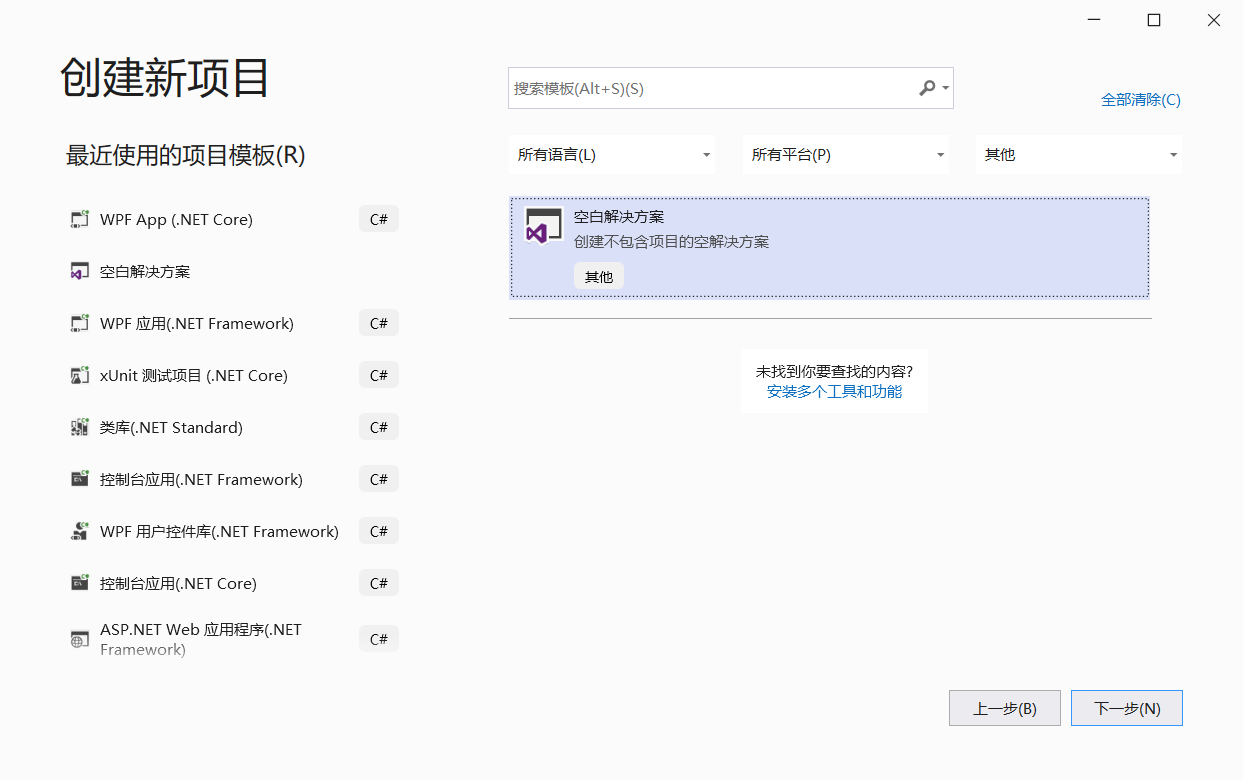Click the WPF 应用(.NET Framework) icon
The height and width of the screenshot is (780, 1243).
pyautogui.click(x=80, y=323)
